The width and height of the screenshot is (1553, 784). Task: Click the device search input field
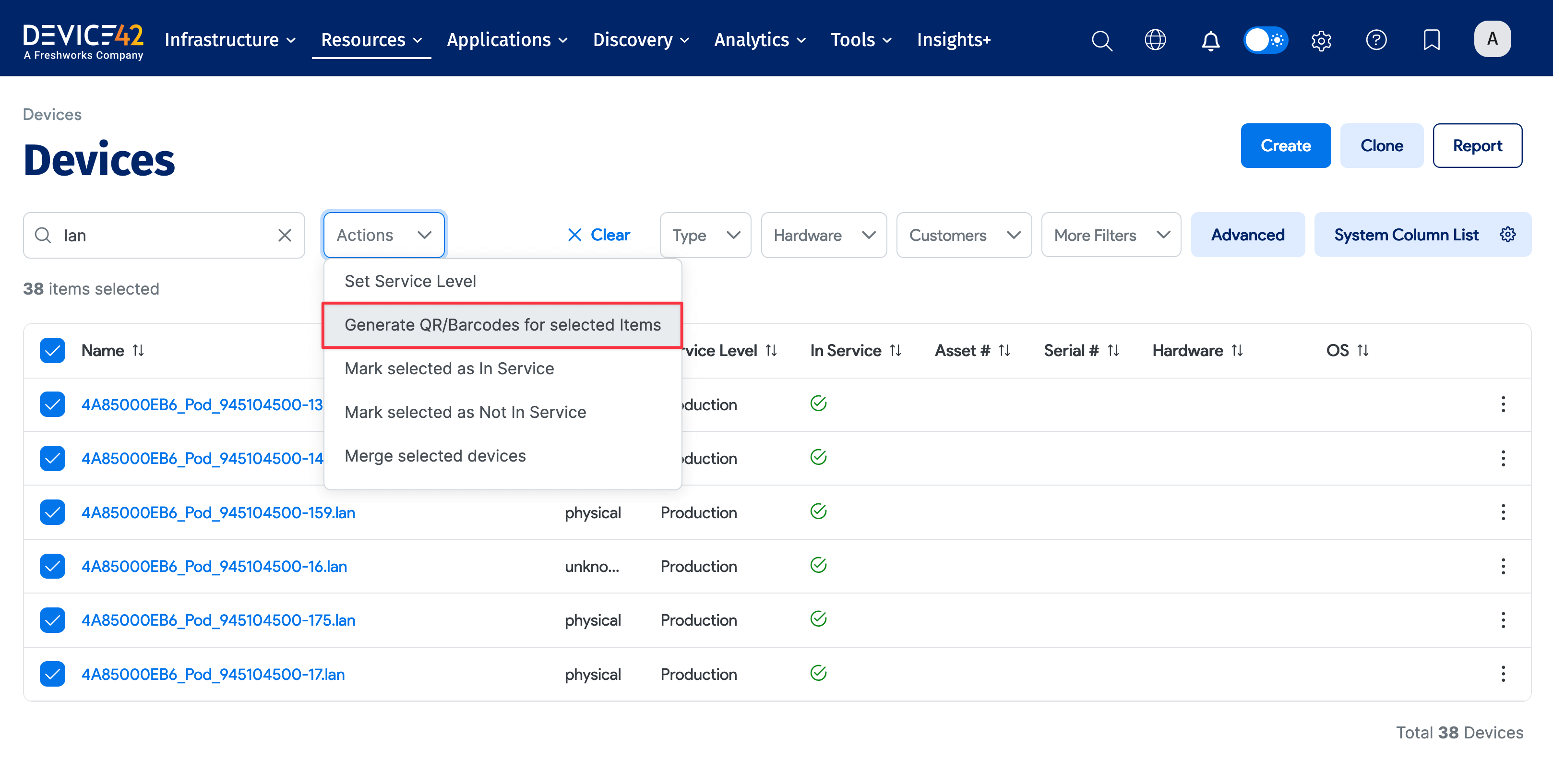coord(163,235)
